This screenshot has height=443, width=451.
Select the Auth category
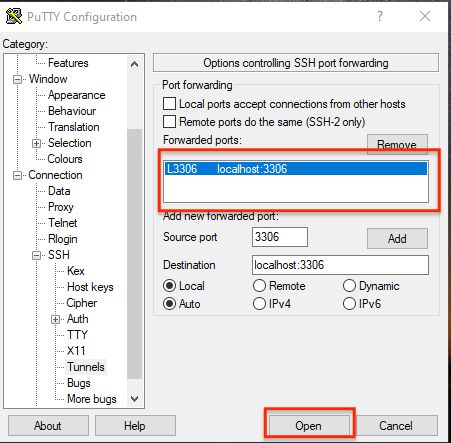(x=78, y=319)
